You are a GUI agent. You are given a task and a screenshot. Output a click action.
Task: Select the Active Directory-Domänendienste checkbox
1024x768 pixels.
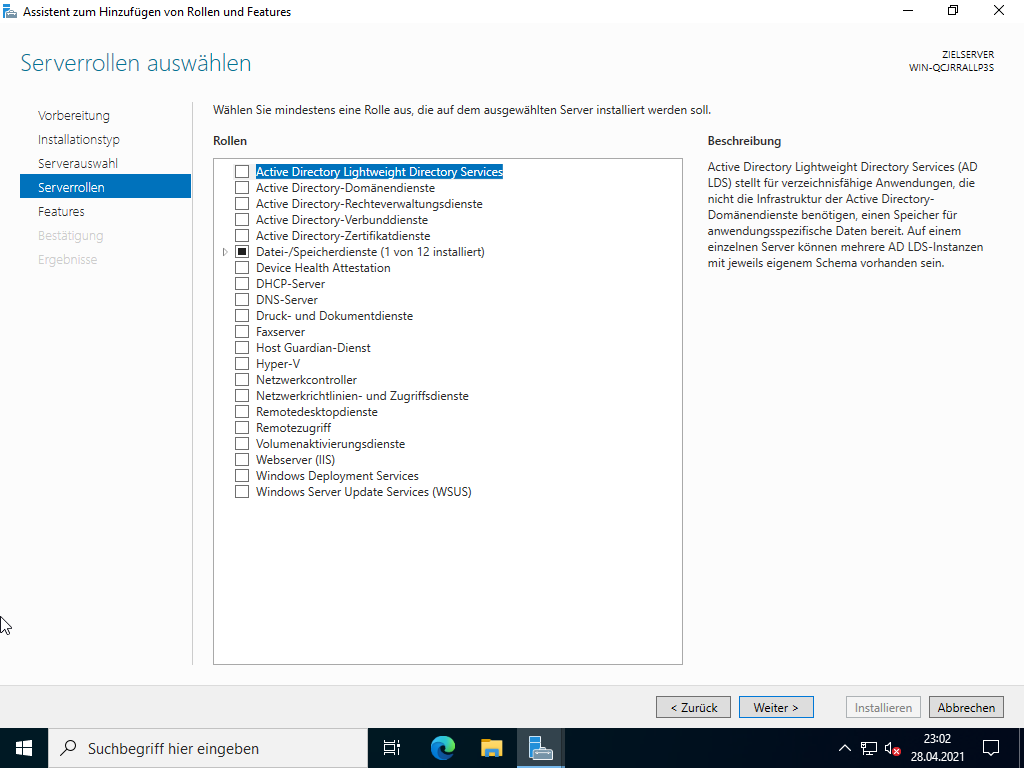(x=241, y=188)
